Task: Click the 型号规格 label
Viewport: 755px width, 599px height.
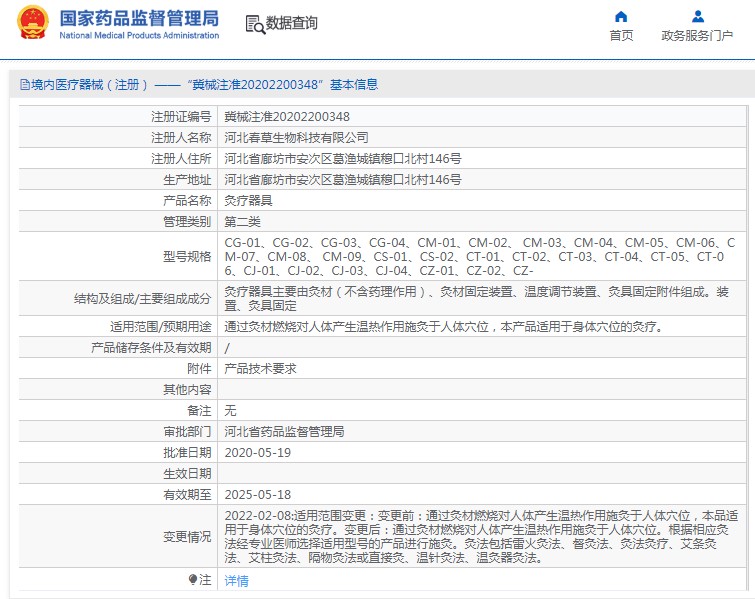Action: tap(187, 257)
